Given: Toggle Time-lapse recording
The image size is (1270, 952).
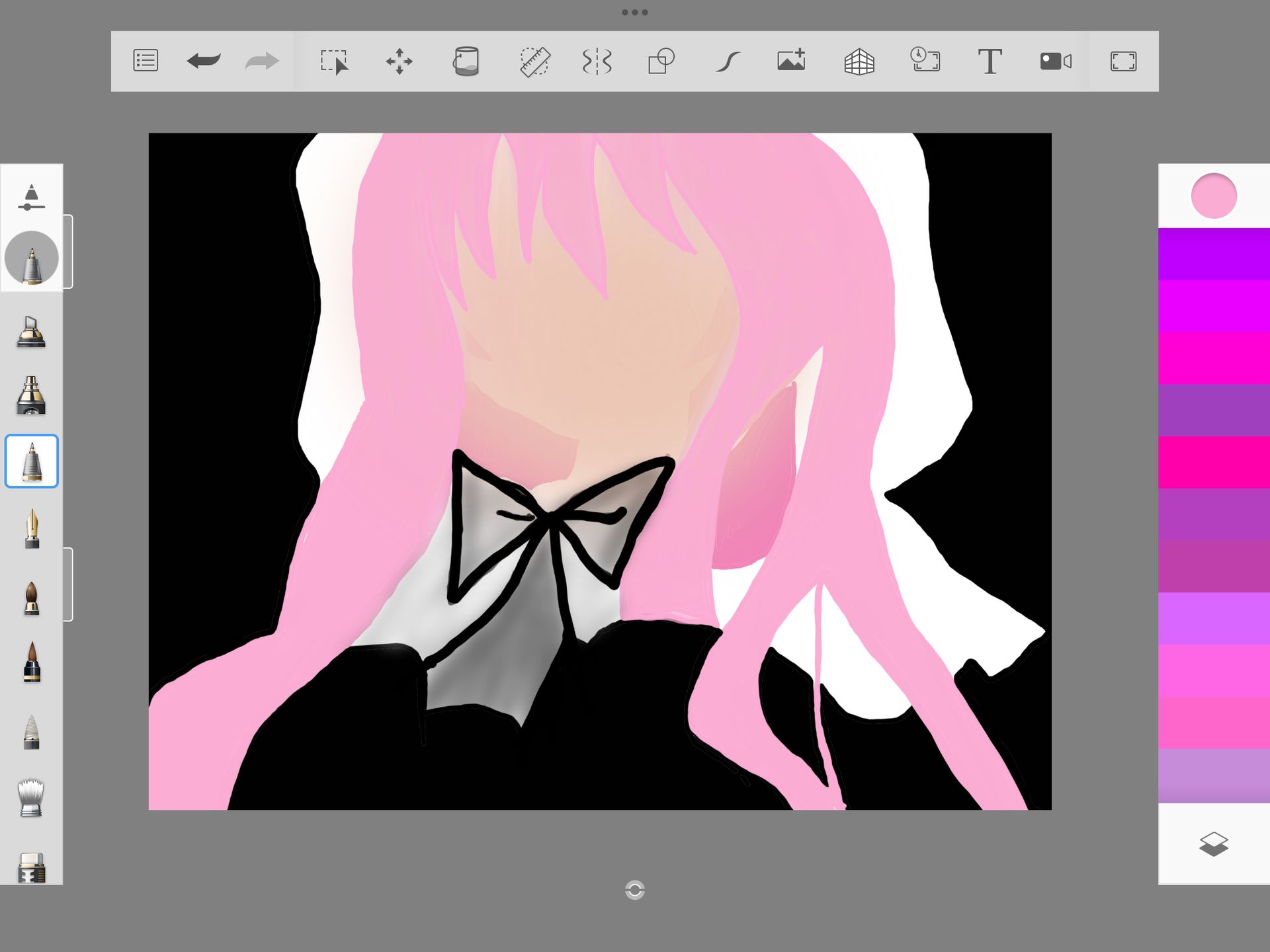Looking at the screenshot, I should pos(925,60).
